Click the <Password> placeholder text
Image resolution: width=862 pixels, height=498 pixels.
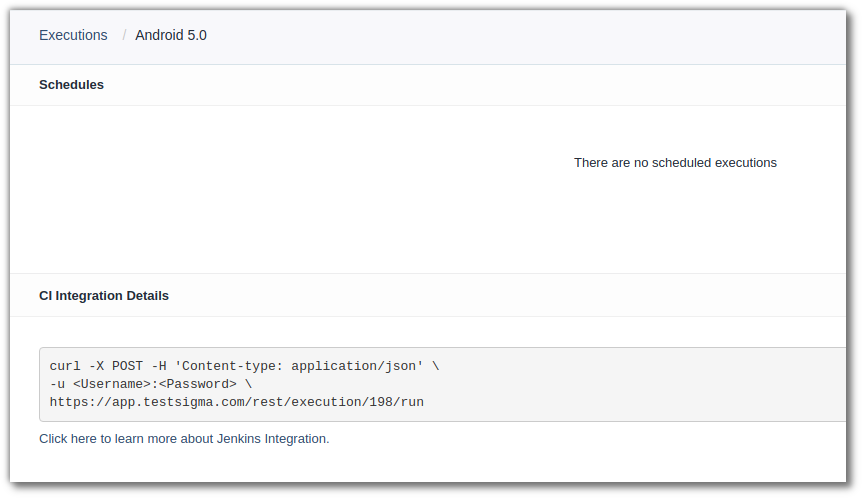click(x=197, y=384)
